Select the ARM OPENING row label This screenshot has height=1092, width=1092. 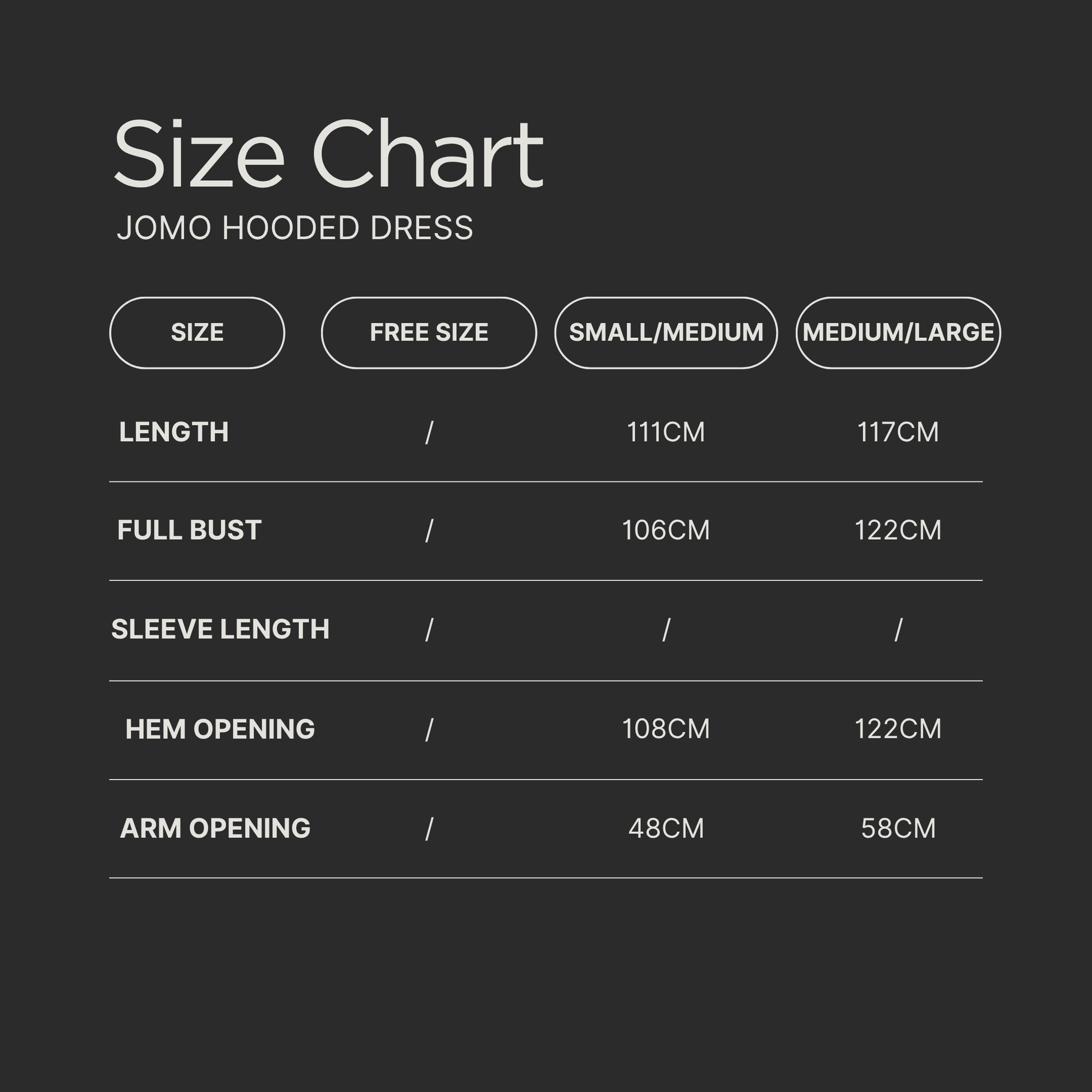215,829
